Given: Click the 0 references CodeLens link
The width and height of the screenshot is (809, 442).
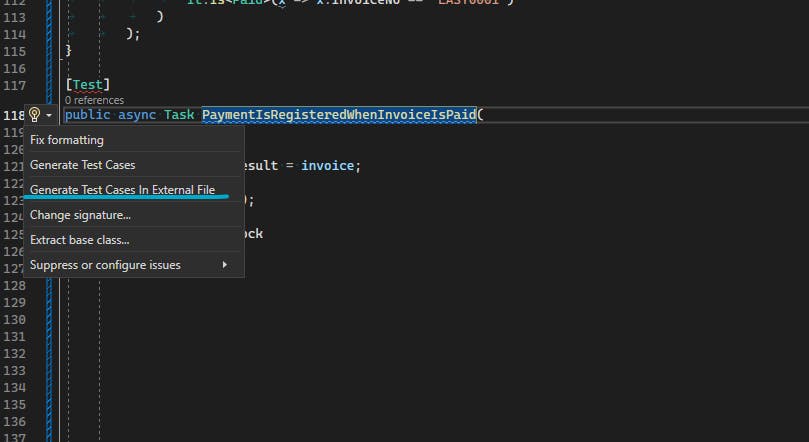Looking at the screenshot, I should [x=94, y=100].
